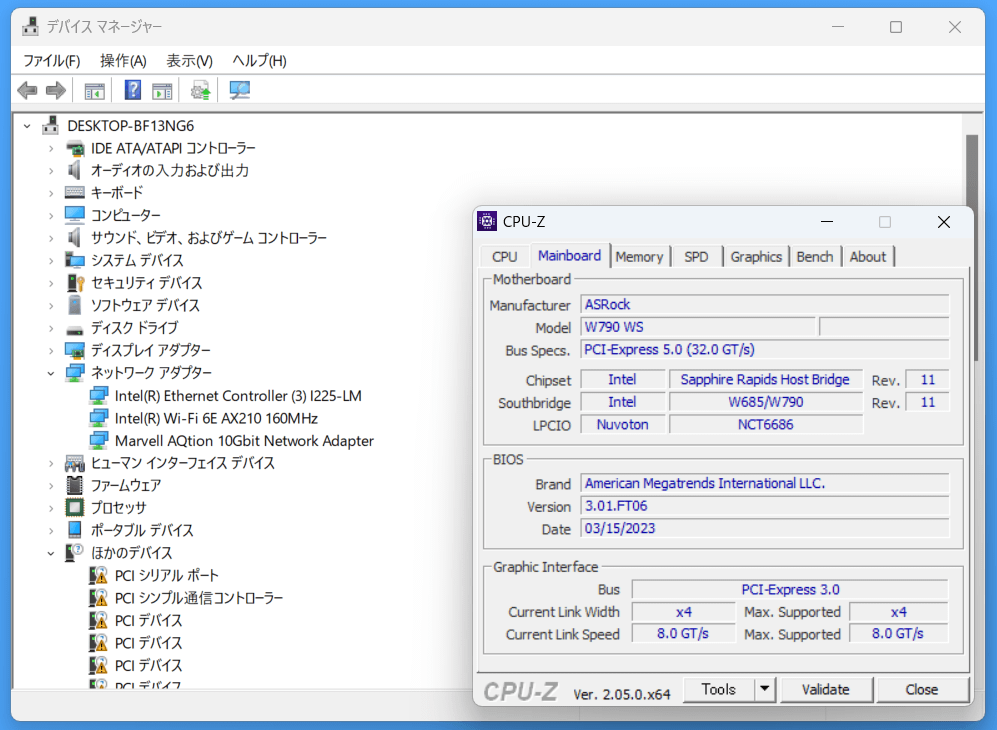
Task: Click the I225-LM Ethernet adapter icon
Action: [99, 396]
